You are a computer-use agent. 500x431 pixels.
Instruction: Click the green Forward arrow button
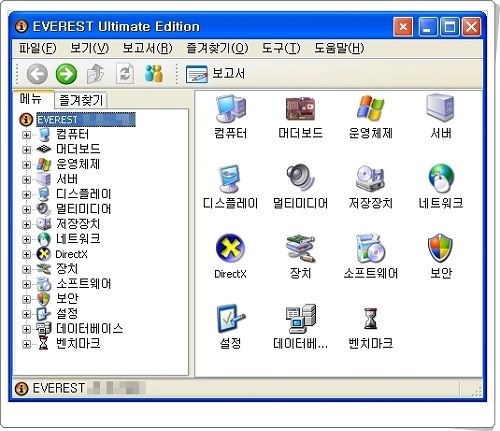tap(66, 74)
